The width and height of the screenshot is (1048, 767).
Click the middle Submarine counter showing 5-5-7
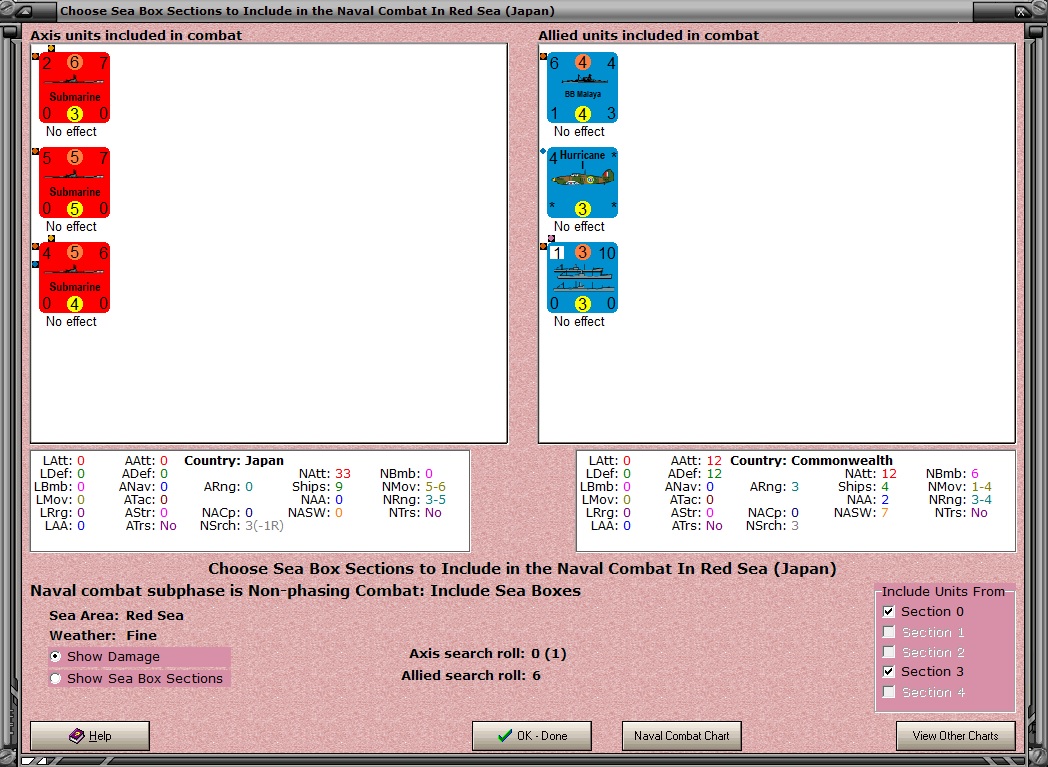click(72, 182)
